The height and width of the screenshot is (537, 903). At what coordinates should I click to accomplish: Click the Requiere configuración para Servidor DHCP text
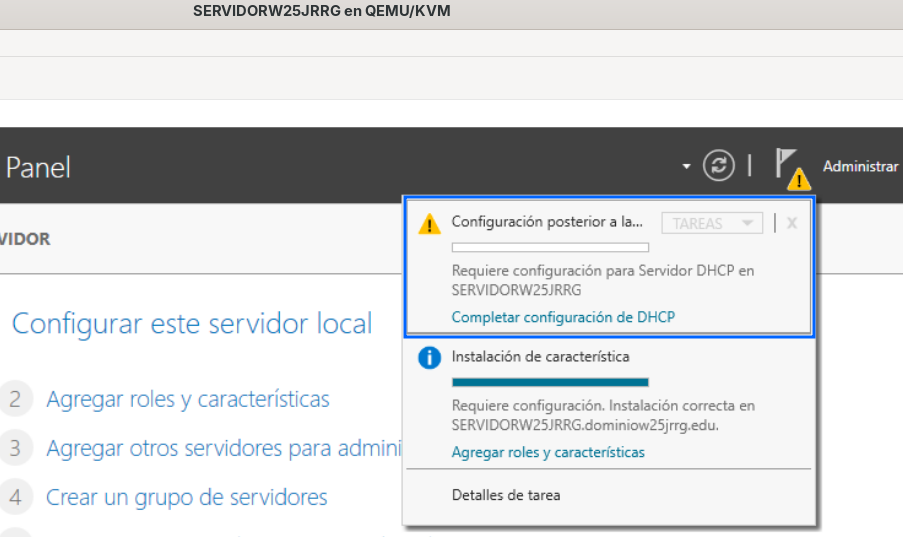click(x=602, y=280)
